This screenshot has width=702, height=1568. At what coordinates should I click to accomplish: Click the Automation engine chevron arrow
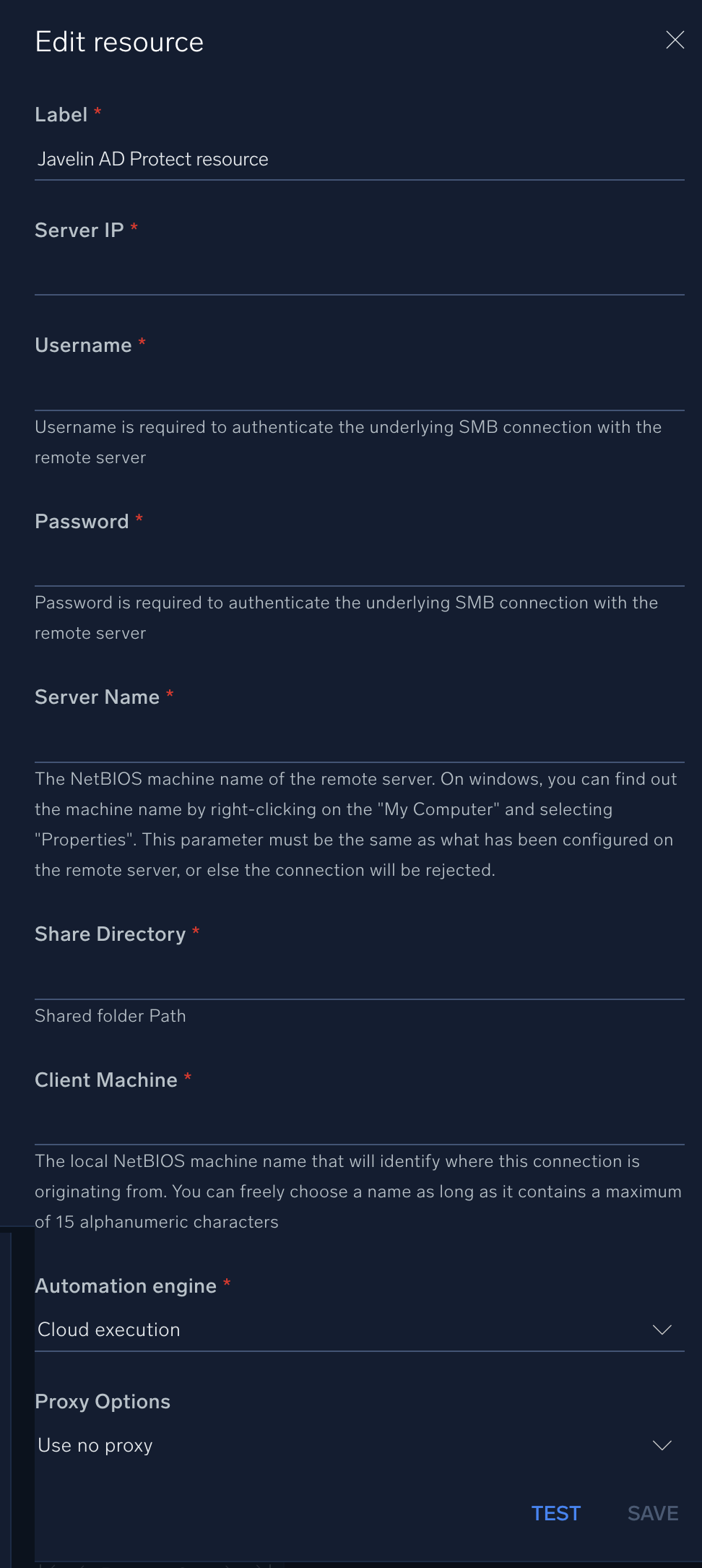coord(662,1330)
